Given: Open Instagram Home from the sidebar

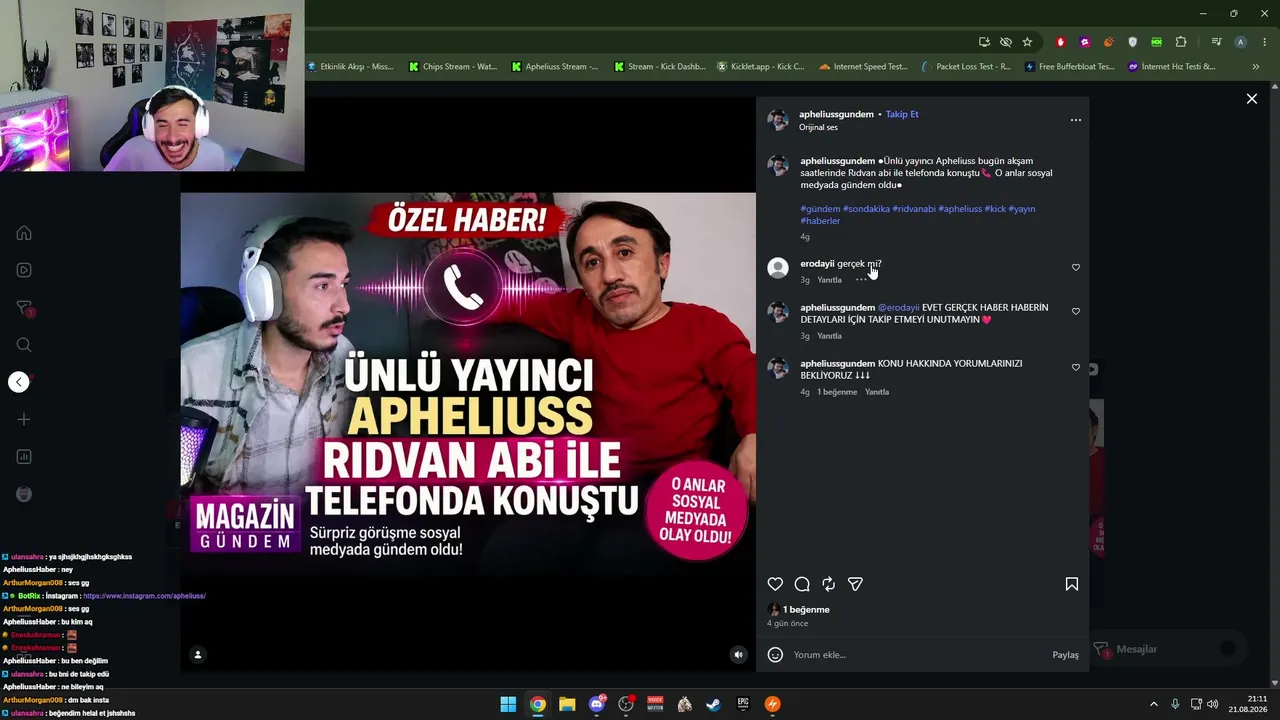Looking at the screenshot, I should [x=24, y=233].
